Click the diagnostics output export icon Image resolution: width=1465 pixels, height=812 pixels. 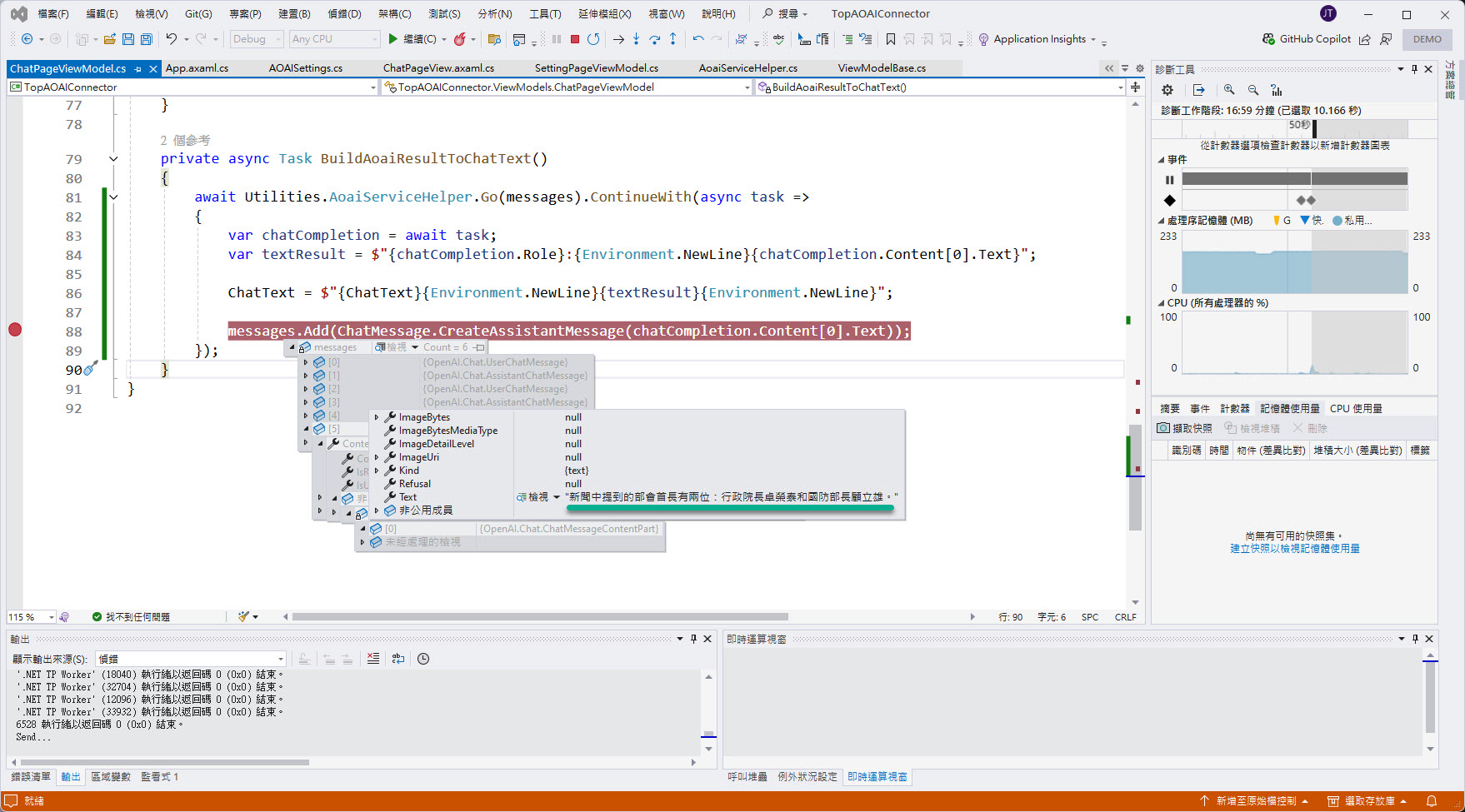(1199, 90)
